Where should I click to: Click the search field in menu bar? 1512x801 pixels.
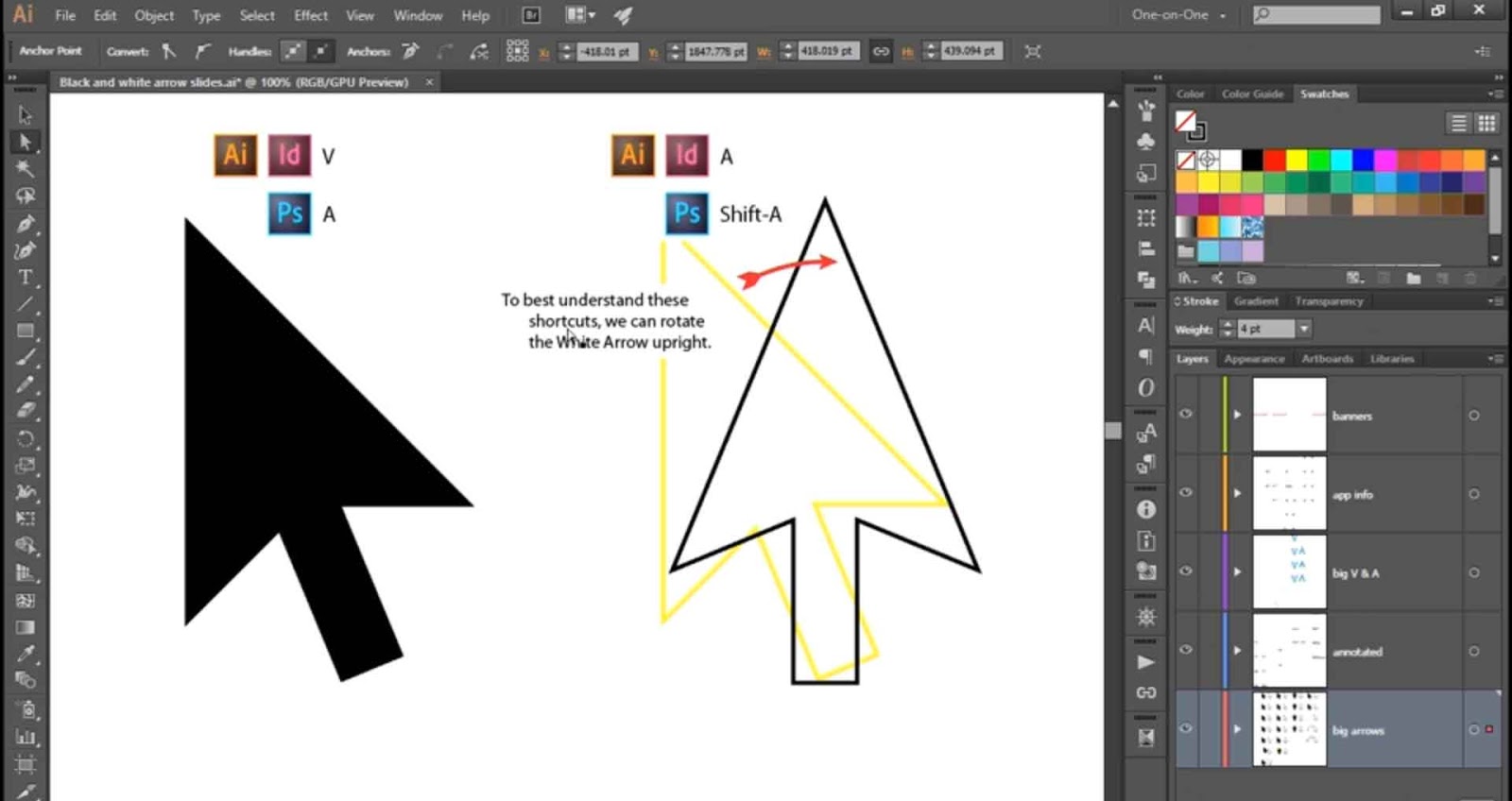pos(1317,14)
